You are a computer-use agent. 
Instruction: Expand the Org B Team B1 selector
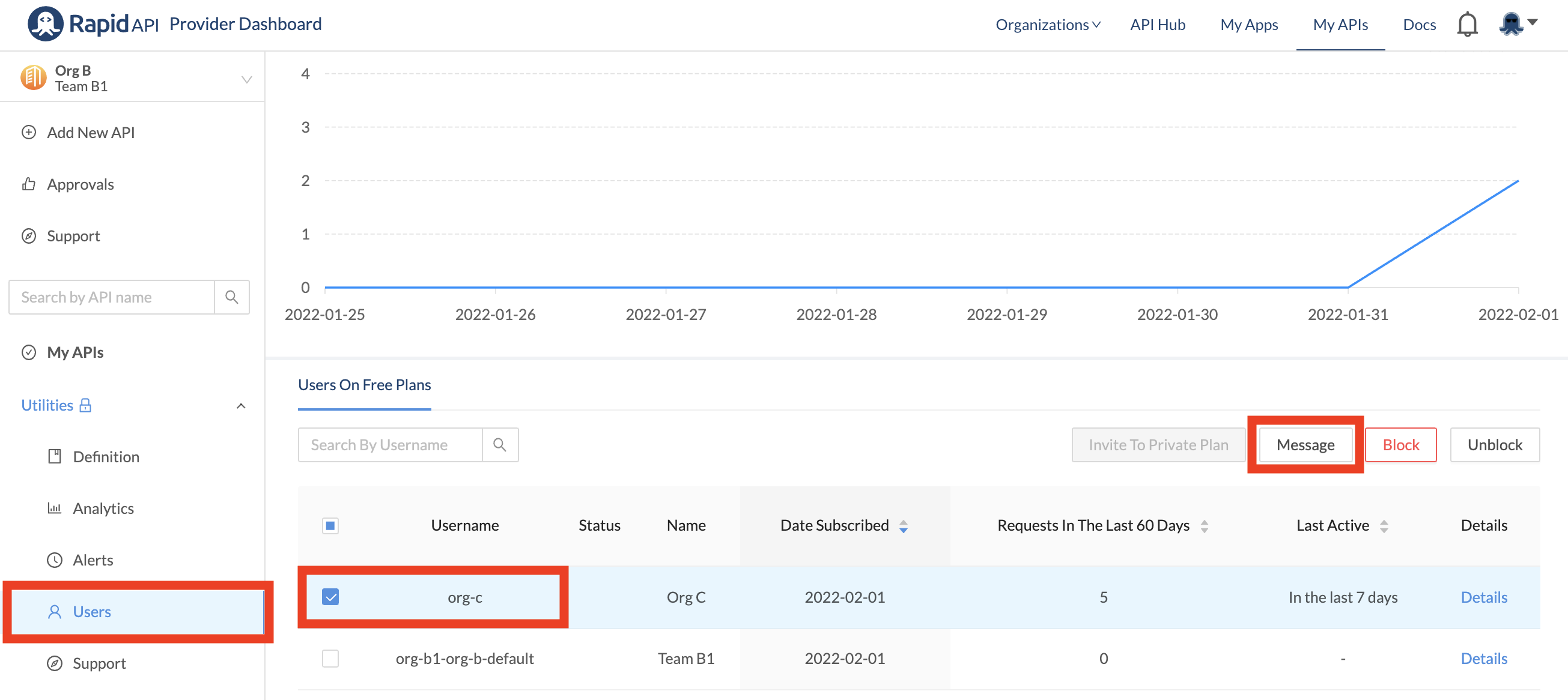coord(246,79)
